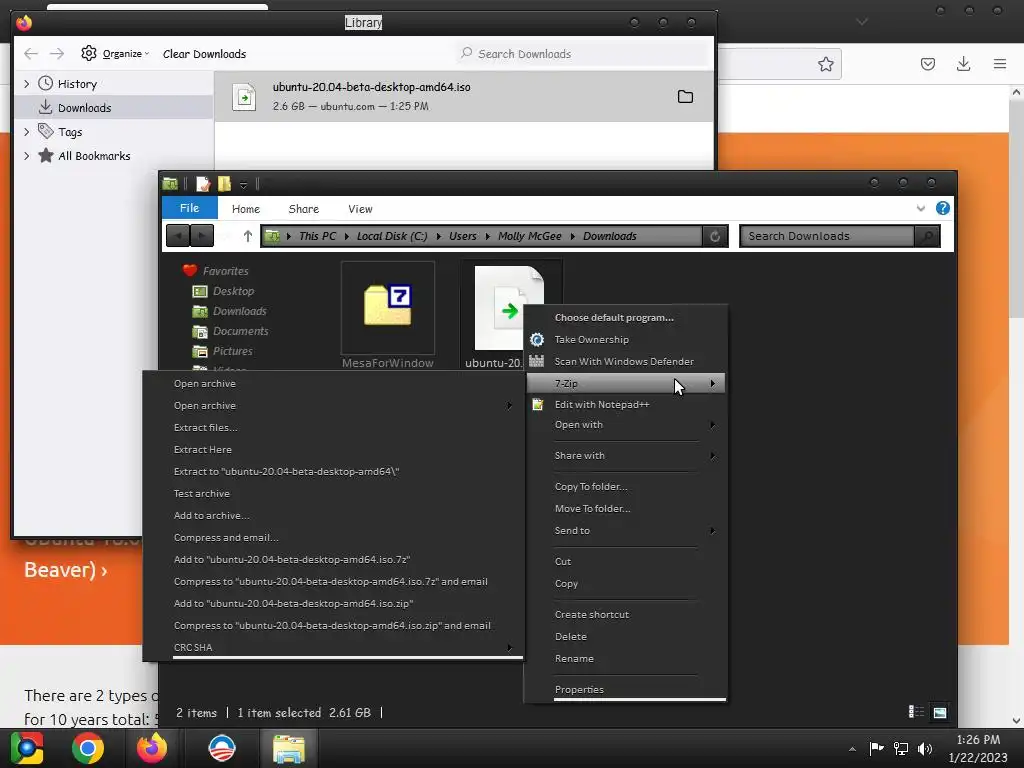Viewport: 1024px width, 768px height.
Task: Select ubuntu-20.04 iso entry in Library list
Action: click(464, 96)
